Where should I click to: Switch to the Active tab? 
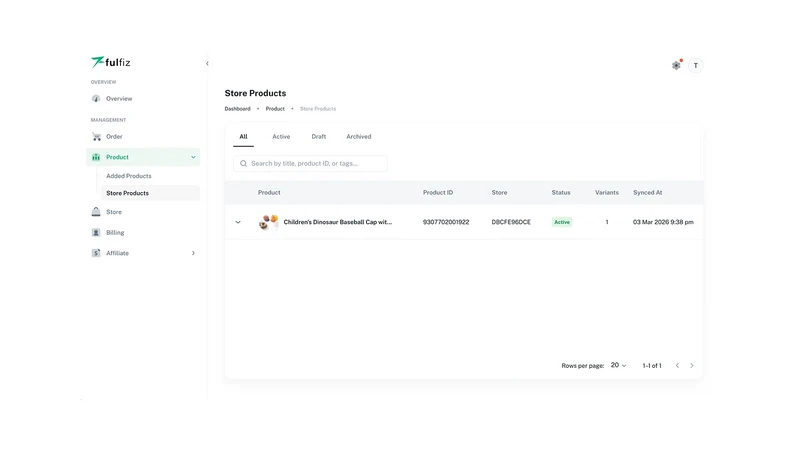[281, 137]
